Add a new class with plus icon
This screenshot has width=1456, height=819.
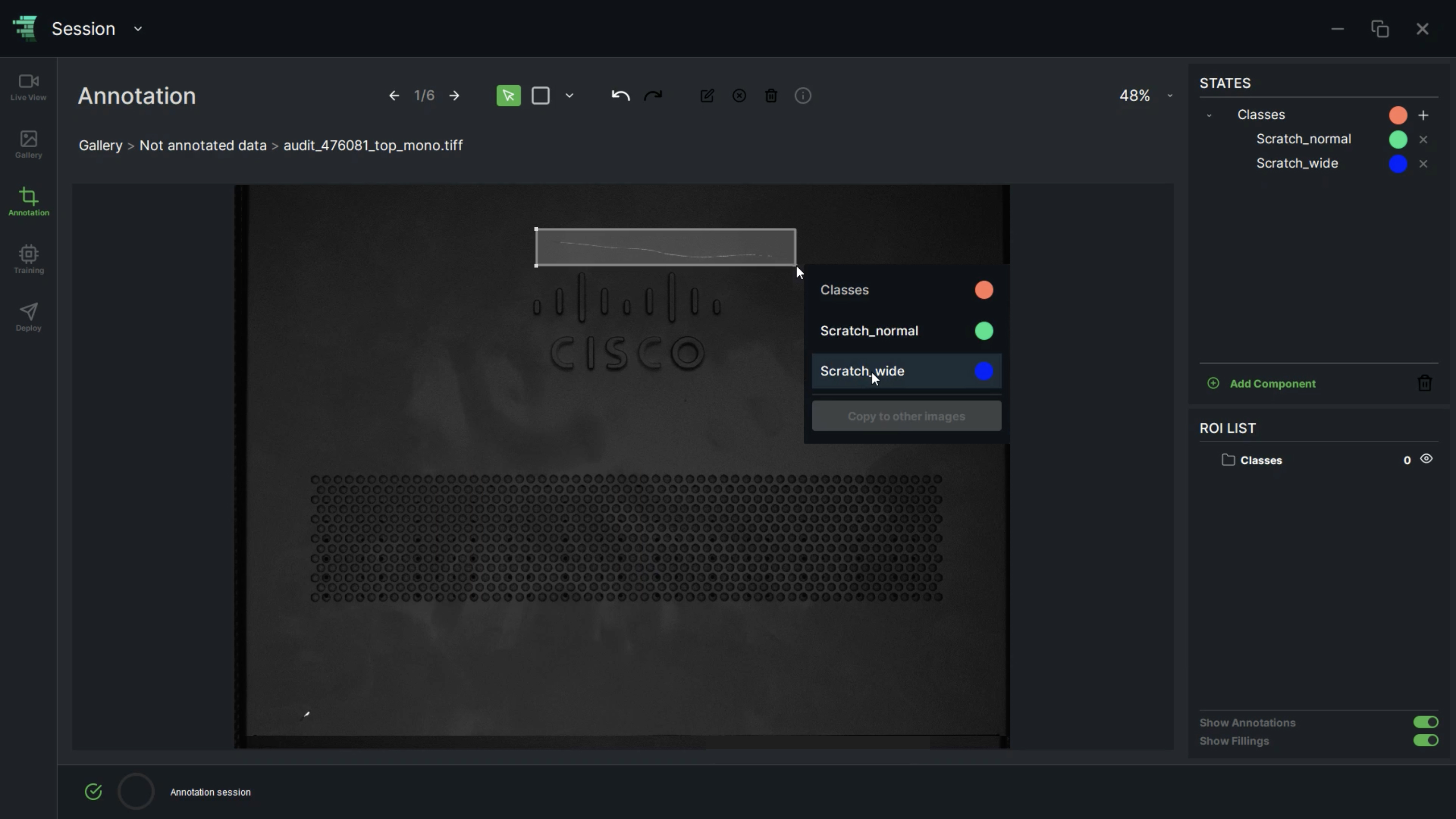[1423, 115]
